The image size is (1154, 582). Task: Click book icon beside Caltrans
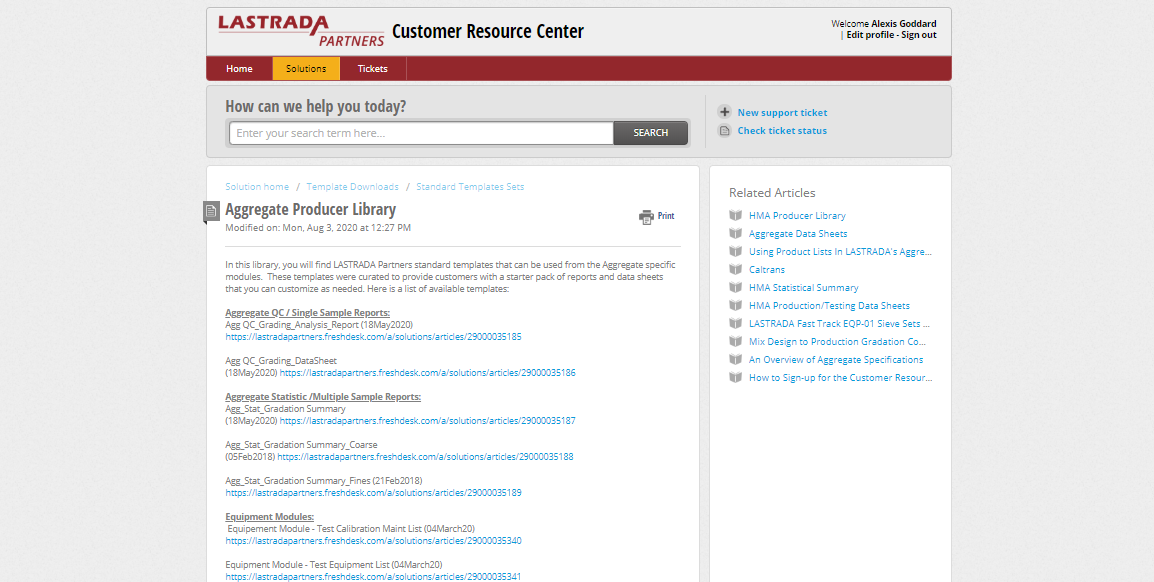pyautogui.click(x=735, y=269)
